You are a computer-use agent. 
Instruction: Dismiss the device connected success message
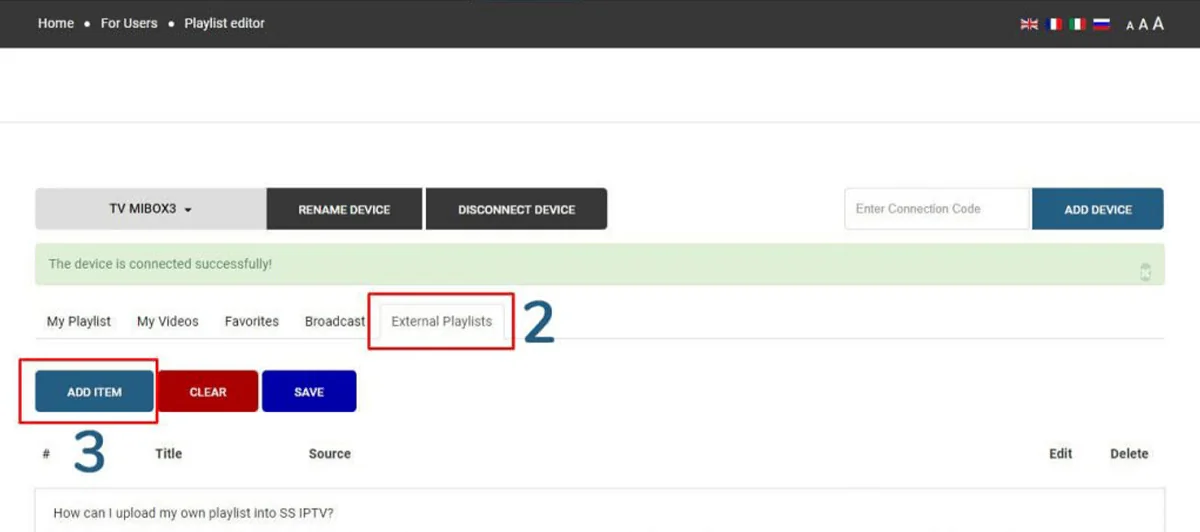(1146, 272)
